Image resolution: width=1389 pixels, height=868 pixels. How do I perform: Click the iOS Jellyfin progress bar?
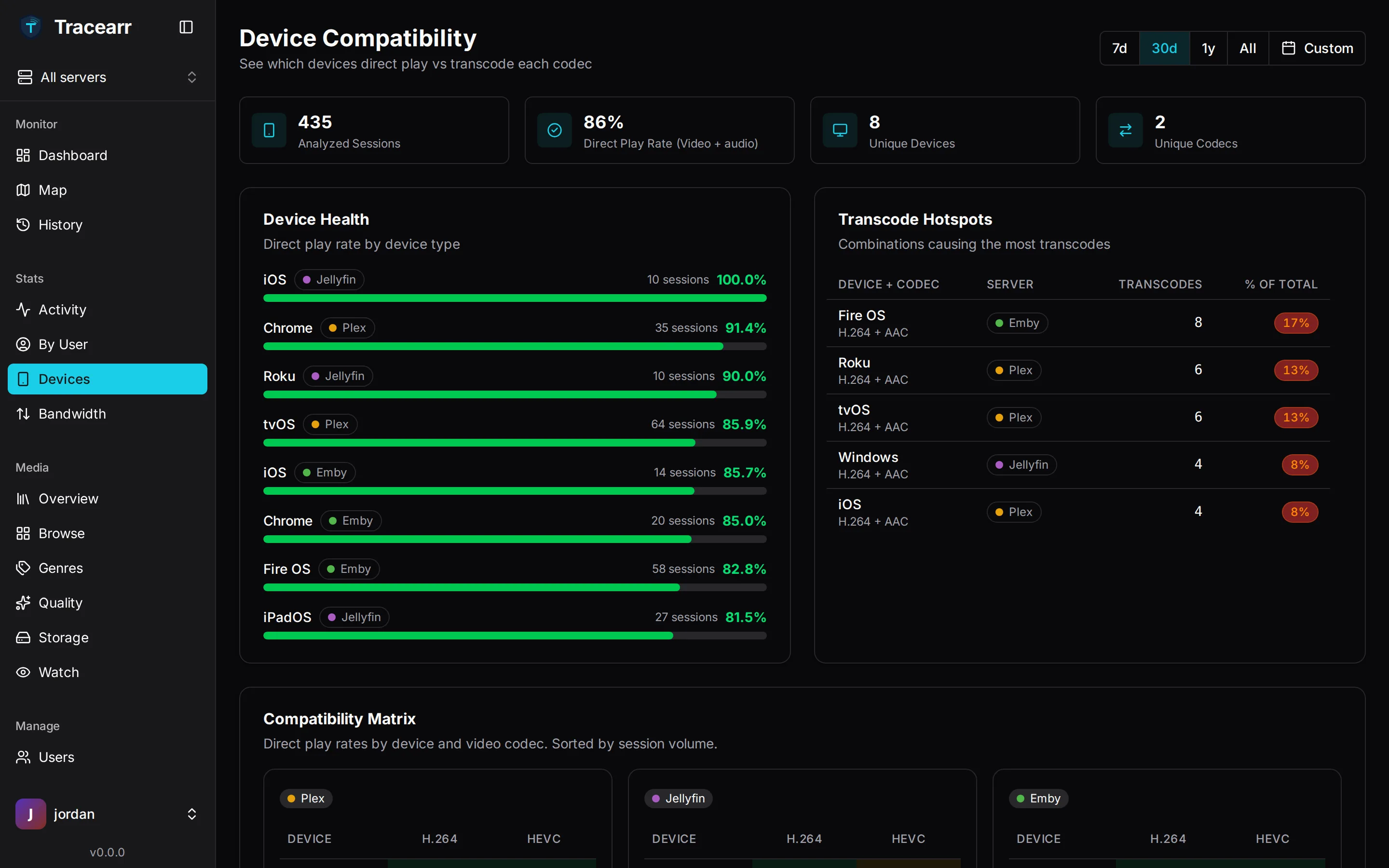pos(515,298)
